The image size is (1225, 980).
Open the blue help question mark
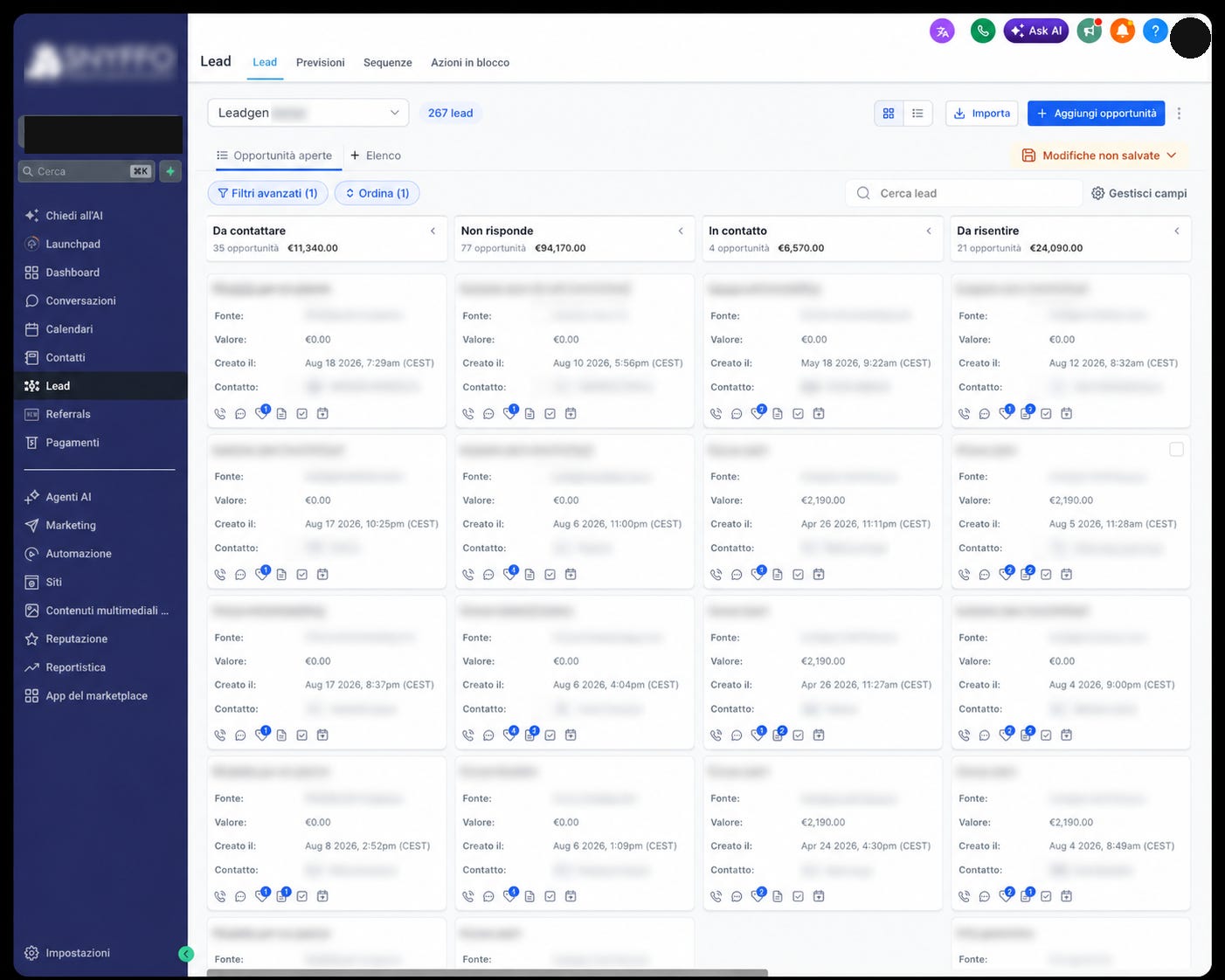point(1155,31)
